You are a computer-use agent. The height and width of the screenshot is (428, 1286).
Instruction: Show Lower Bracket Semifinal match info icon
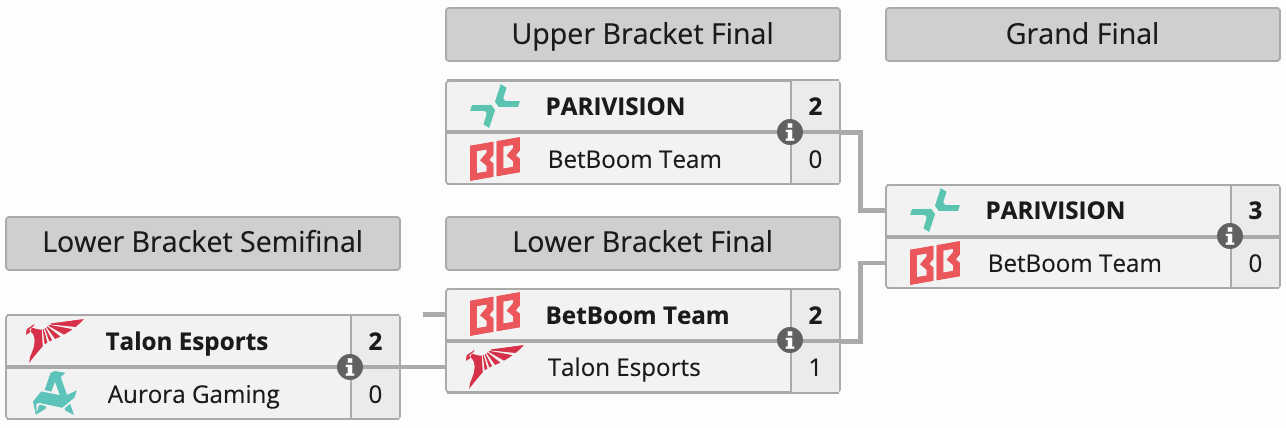350,367
